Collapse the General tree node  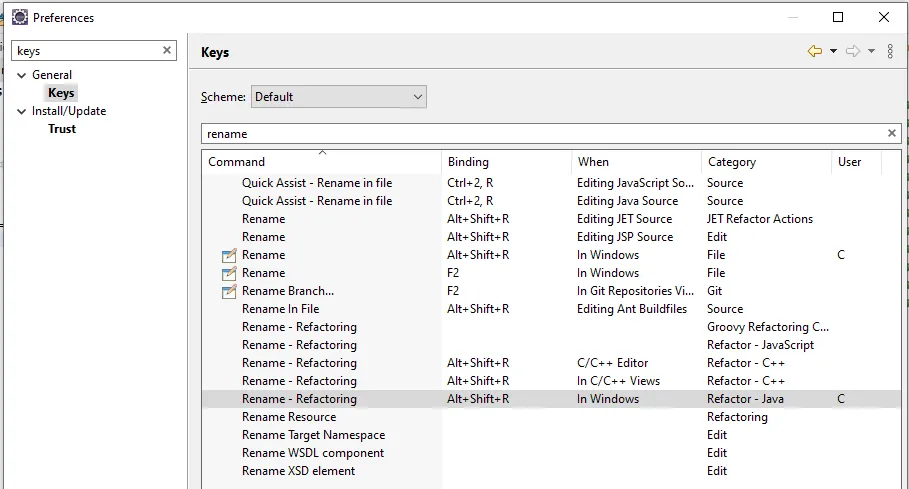pos(22,75)
